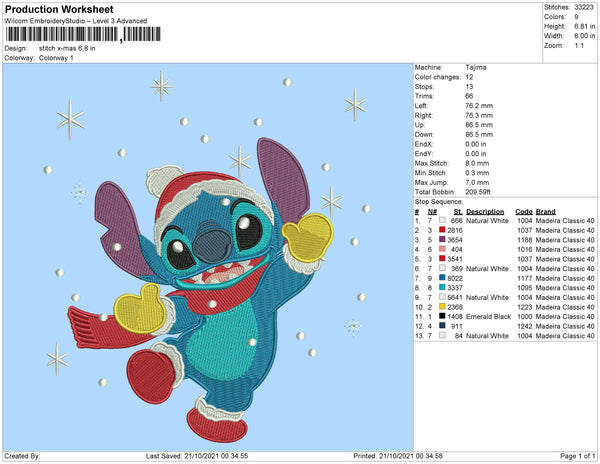Click thread code 1188 in row 3
This screenshot has width=600, height=464.
pyautogui.click(x=525, y=240)
